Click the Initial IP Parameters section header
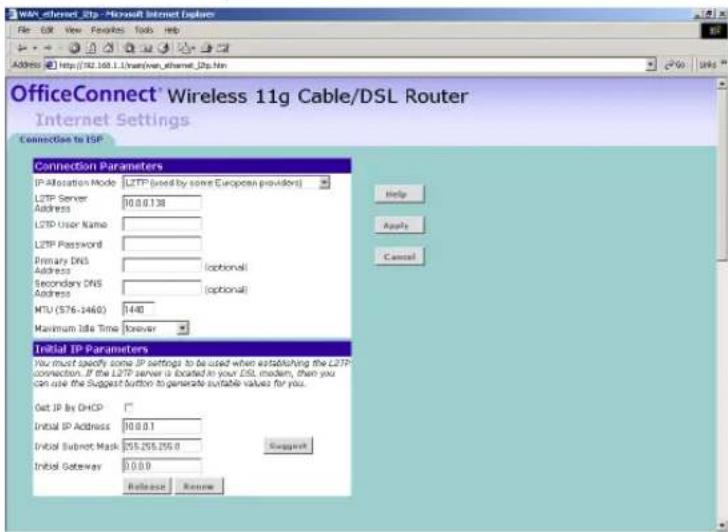Viewport: 728px width, 532px height. coord(192,349)
